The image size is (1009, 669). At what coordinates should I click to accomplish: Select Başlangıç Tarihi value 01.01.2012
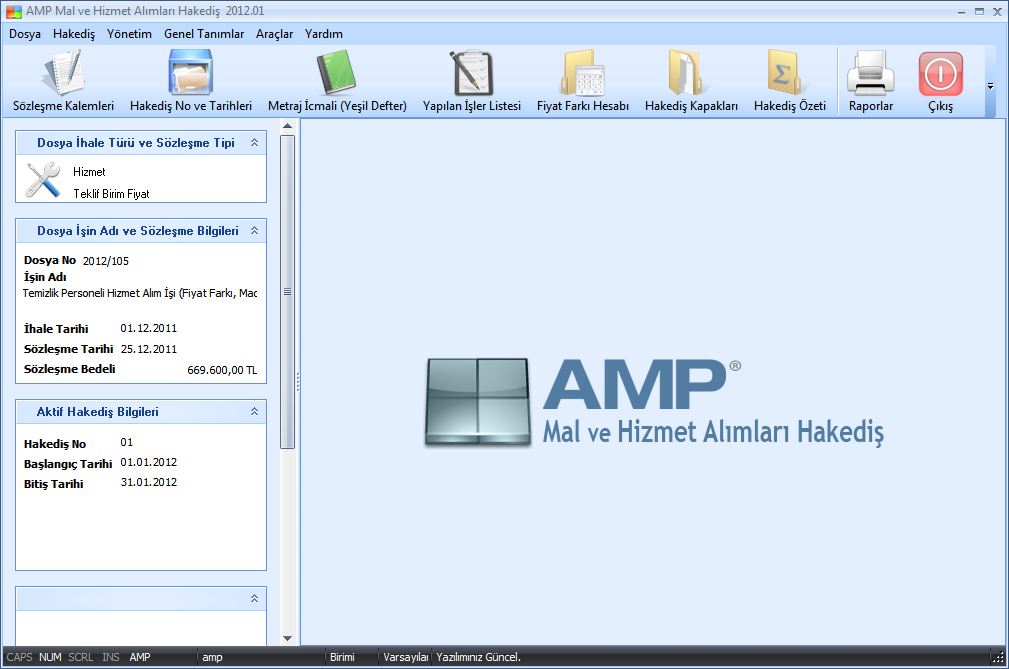[149, 462]
